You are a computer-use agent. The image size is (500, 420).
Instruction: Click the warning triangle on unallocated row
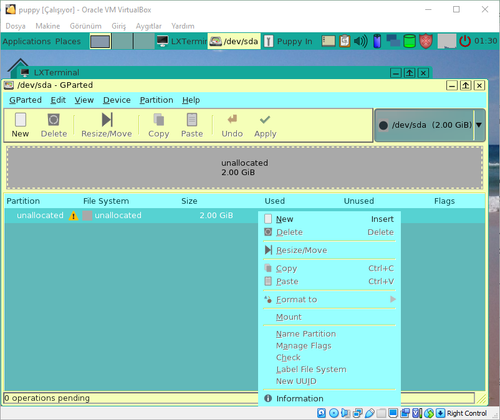click(73, 216)
